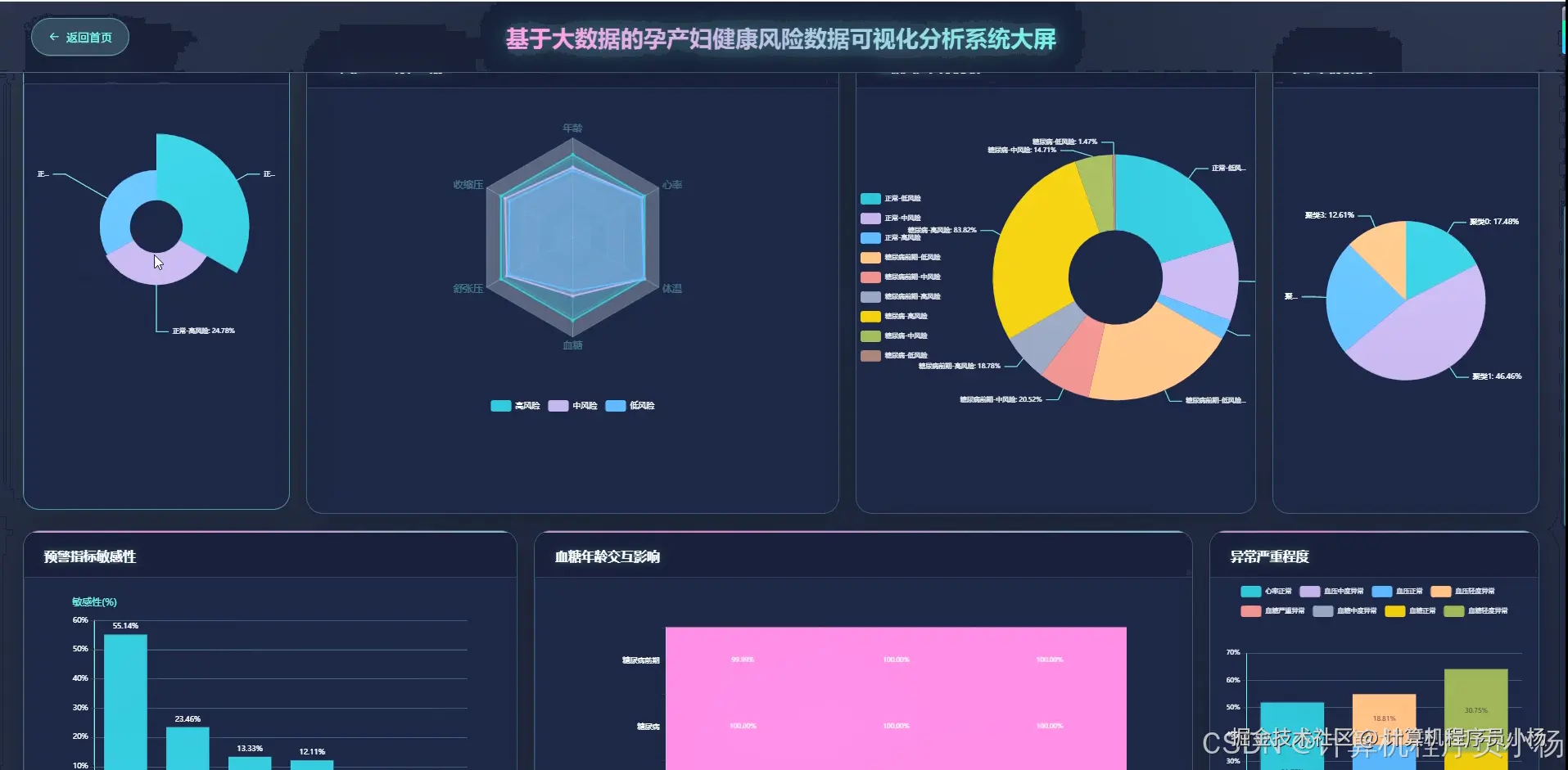
Task: Toggle 糖尿病-低风险 legend entry
Action: pos(894,356)
